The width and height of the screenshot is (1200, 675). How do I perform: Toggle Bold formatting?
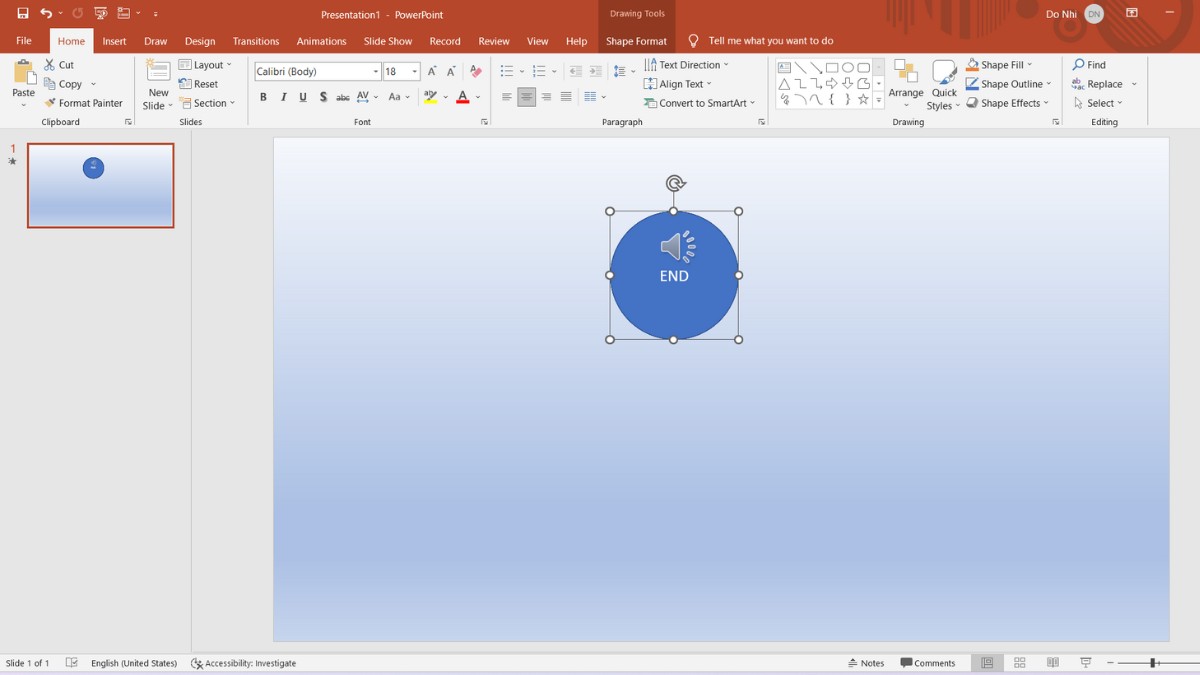[x=263, y=97]
